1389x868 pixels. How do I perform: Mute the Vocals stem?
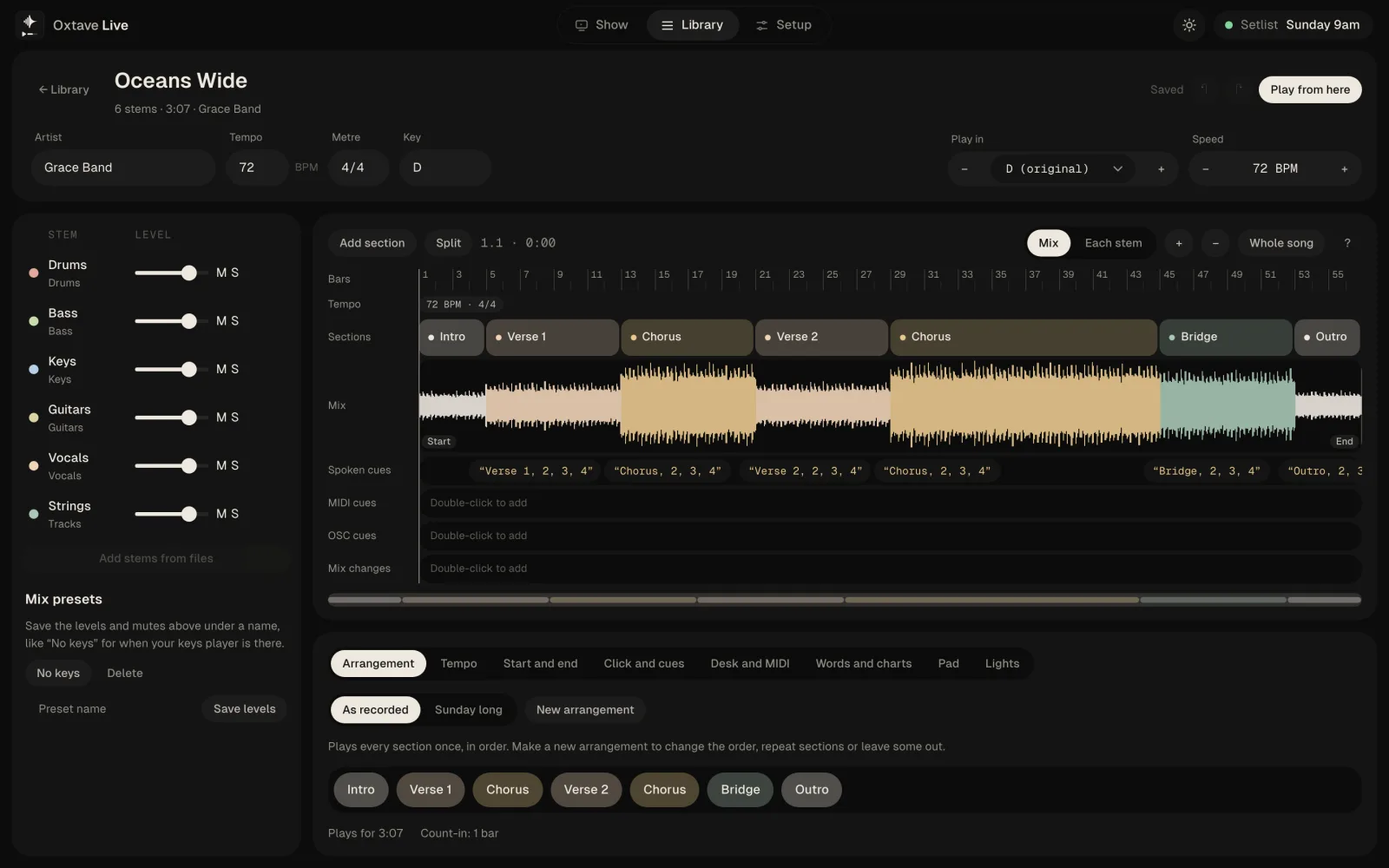pyautogui.click(x=221, y=465)
